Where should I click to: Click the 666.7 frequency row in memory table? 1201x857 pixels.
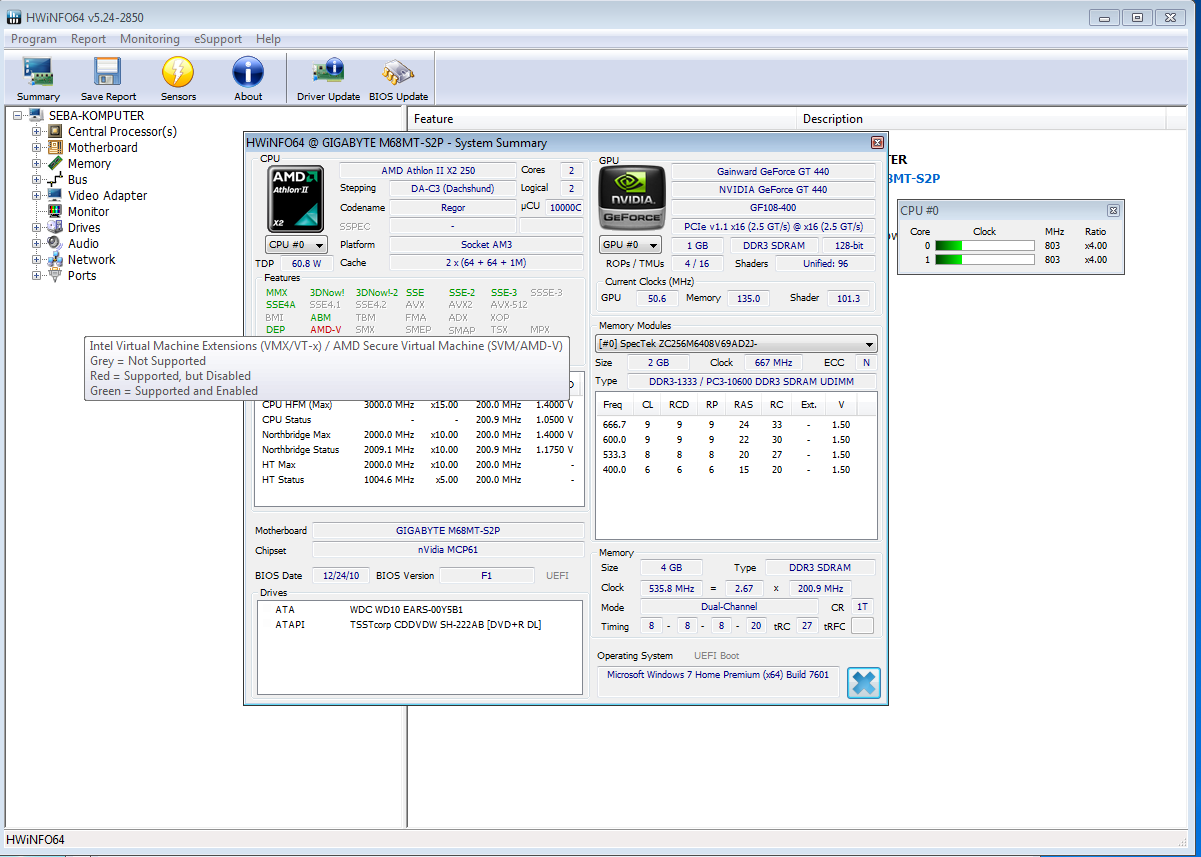tap(735, 424)
